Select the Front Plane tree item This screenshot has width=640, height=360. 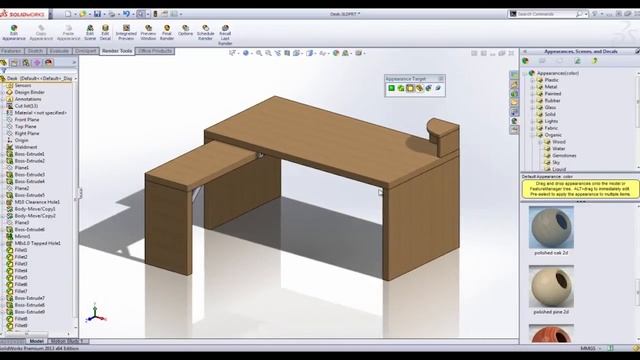tap(27, 120)
